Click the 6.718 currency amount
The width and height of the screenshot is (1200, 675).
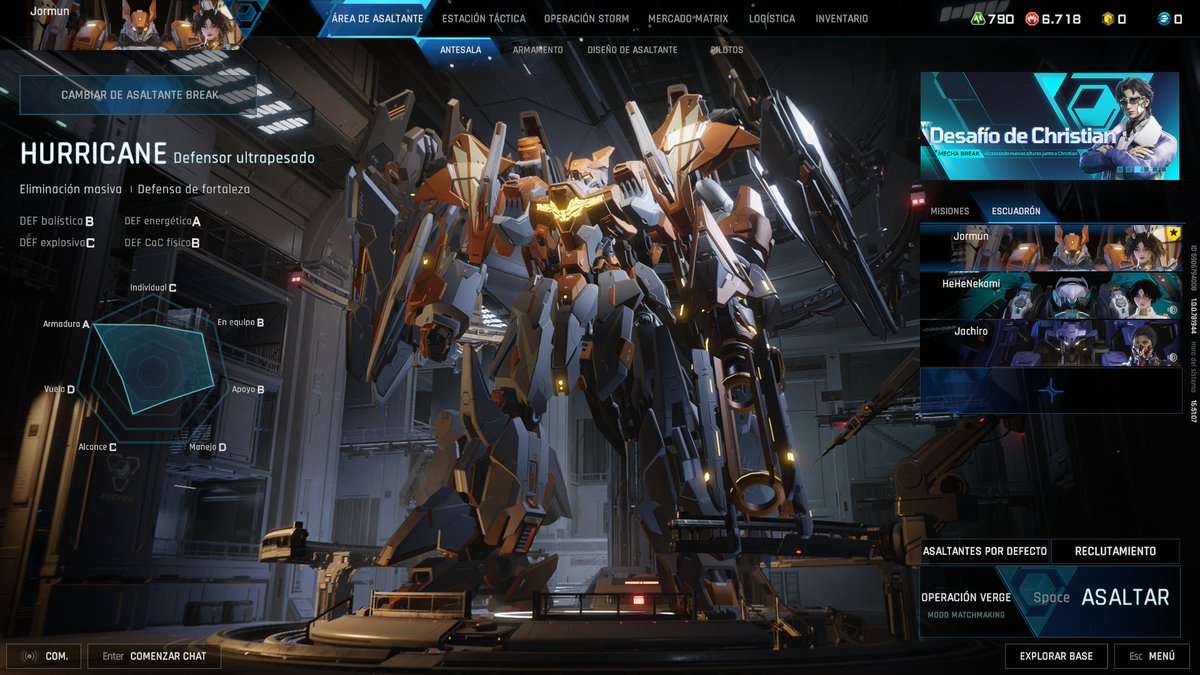[1062, 19]
